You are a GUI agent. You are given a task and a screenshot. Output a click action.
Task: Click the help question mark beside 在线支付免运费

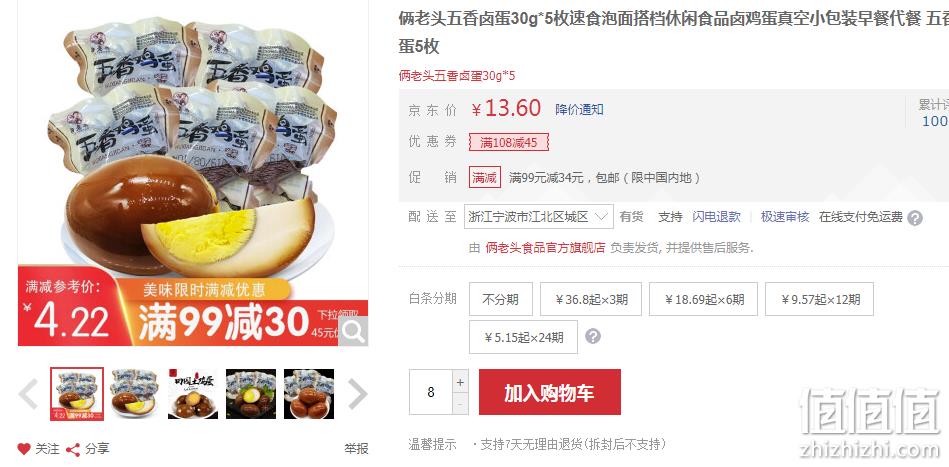click(x=915, y=218)
